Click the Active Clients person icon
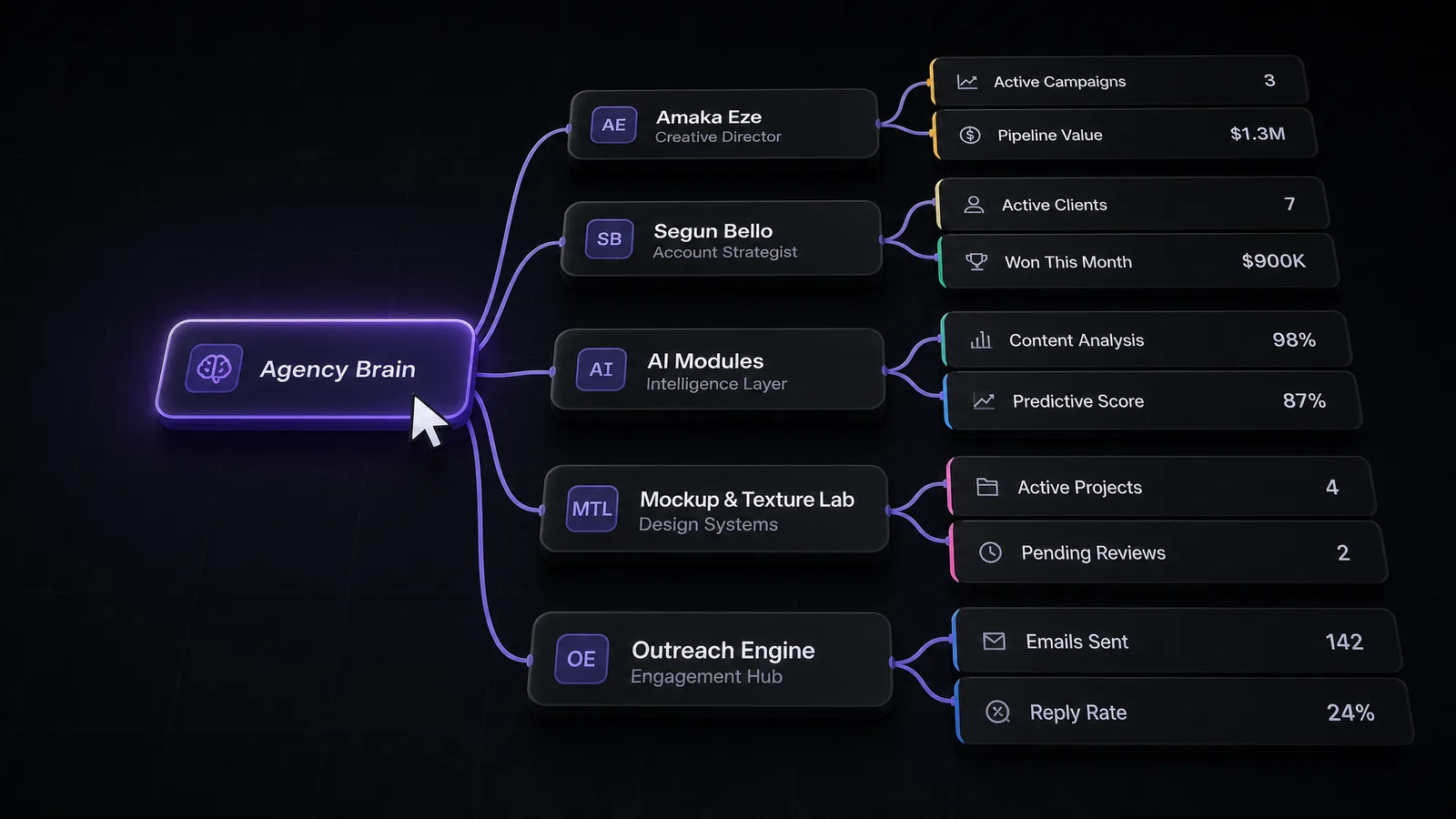Viewport: 1456px width, 819px height. (x=974, y=205)
